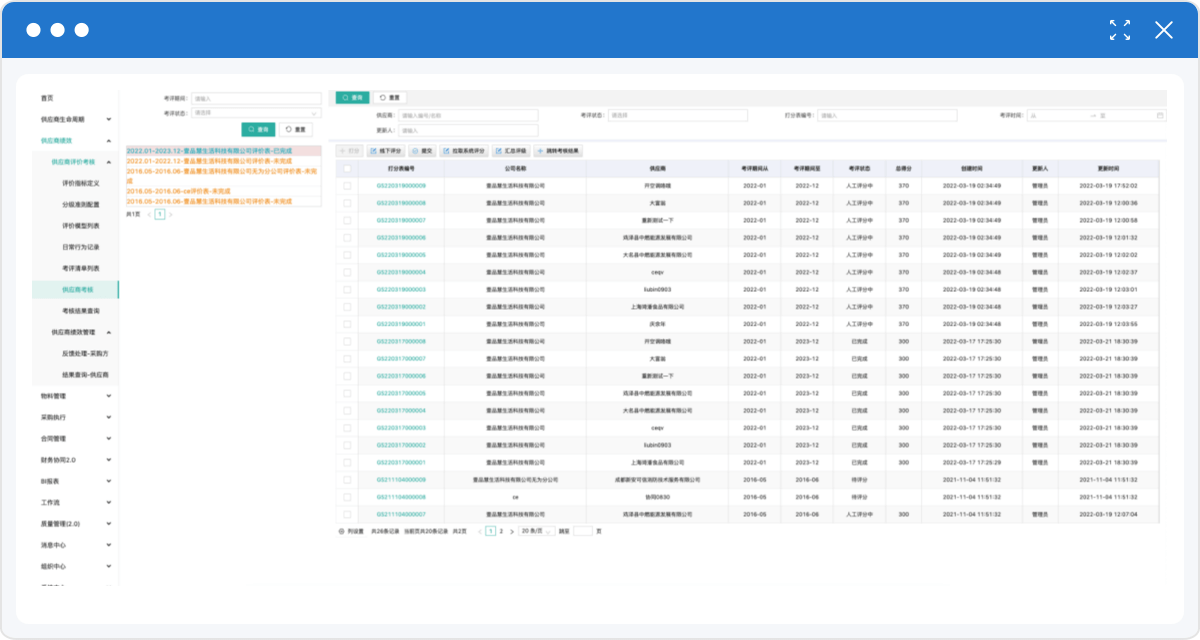Check the row GS220319000005 checkbox

click(347, 255)
